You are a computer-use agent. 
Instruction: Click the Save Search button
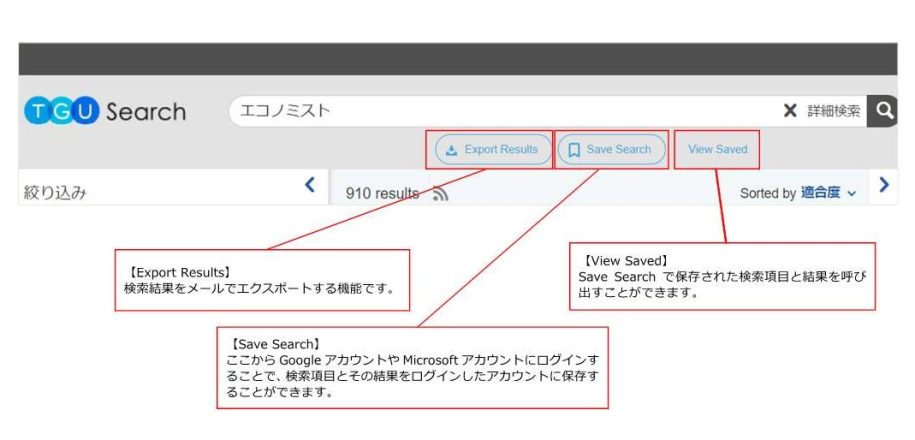[611, 149]
